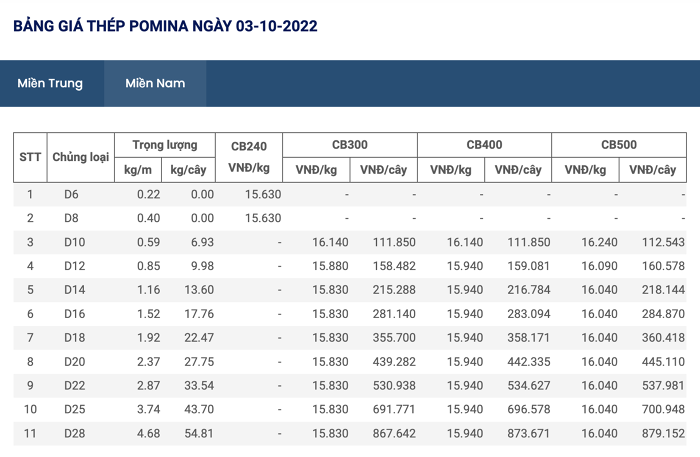Select the Miền Nam tab
The height and width of the screenshot is (457, 700).
pos(155,83)
